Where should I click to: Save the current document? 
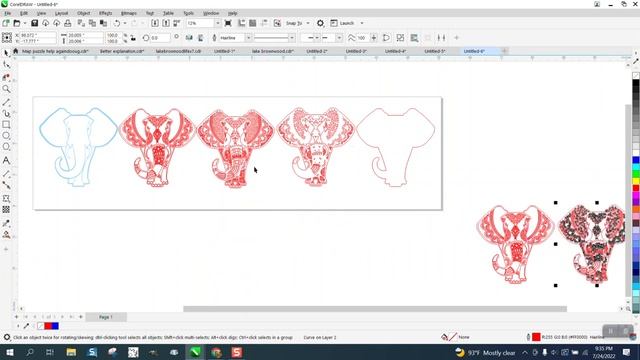[34, 23]
